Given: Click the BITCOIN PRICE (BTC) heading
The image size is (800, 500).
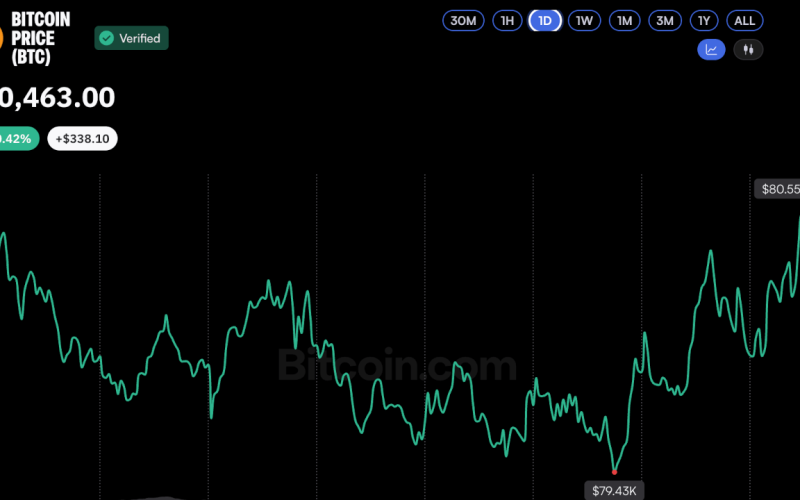Looking at the screenshot, I should click(40, 38).
